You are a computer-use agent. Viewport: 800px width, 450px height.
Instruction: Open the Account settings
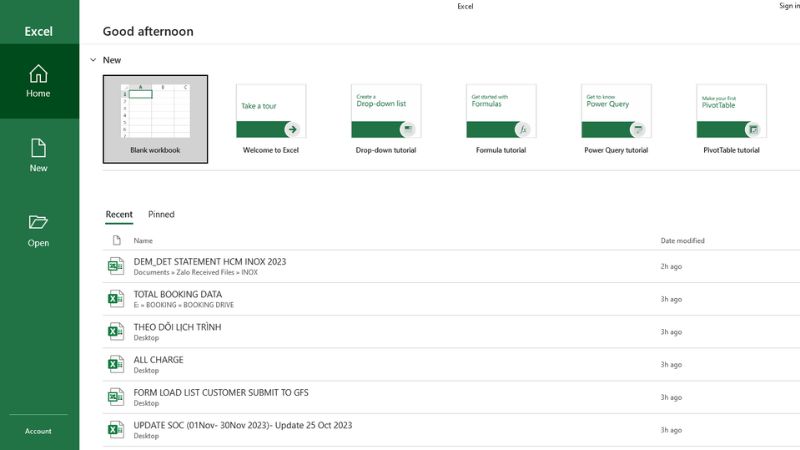[x=39, y=431]
